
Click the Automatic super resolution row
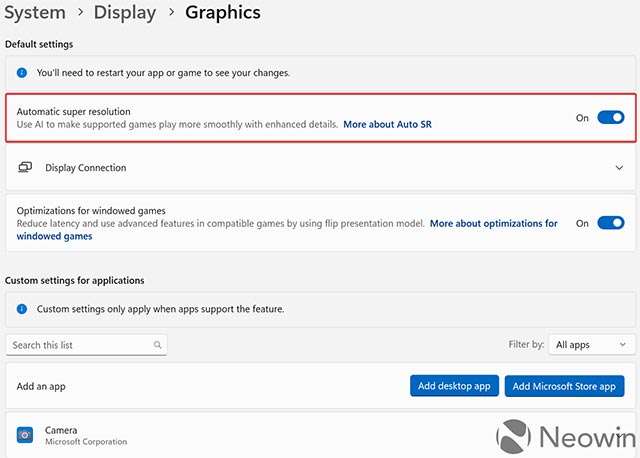[250, 118]
